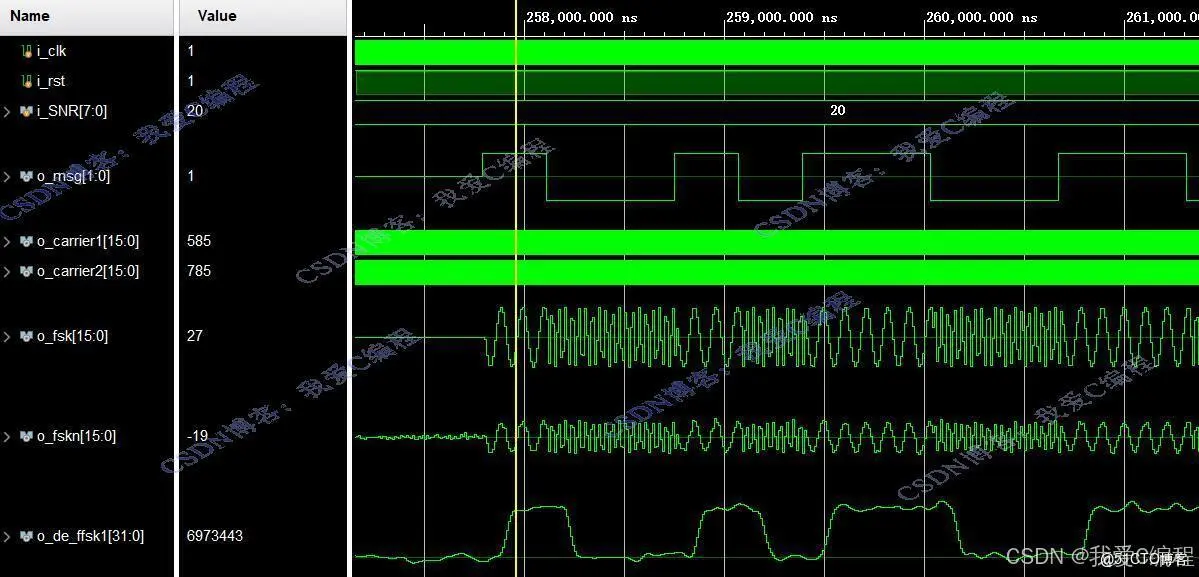Expand the i_SNR[7:0] bus signal

point(7,111)
